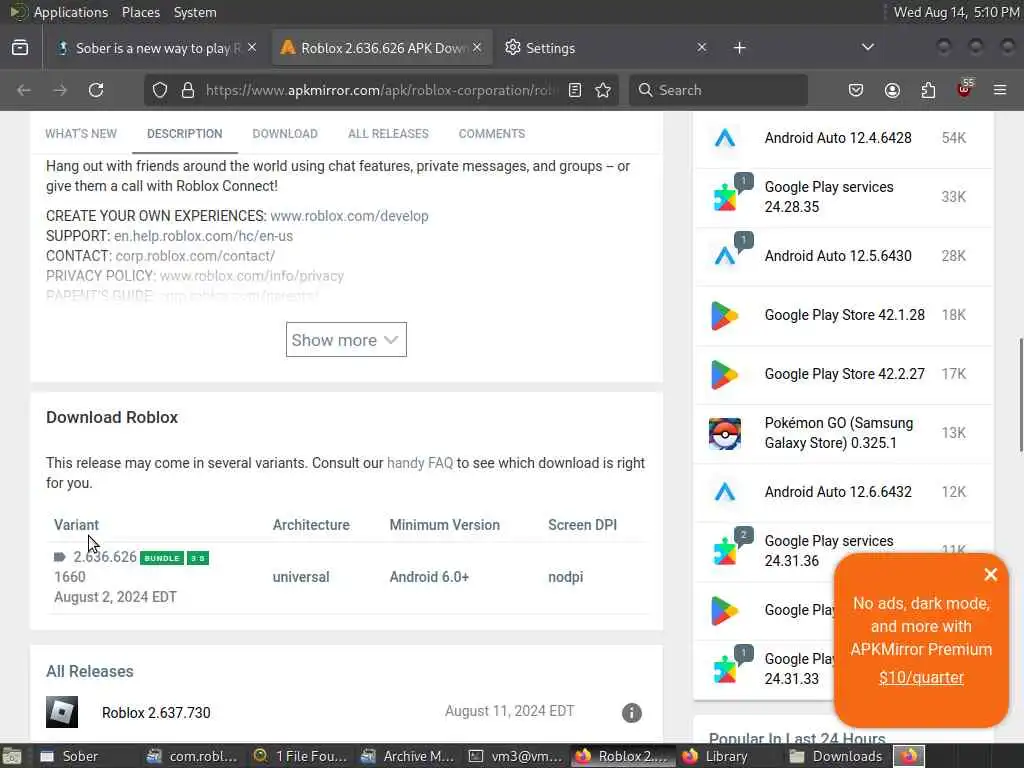1024x768 pixels.
Task: Open the $10/quarter premium link
Action: point(921,678)
